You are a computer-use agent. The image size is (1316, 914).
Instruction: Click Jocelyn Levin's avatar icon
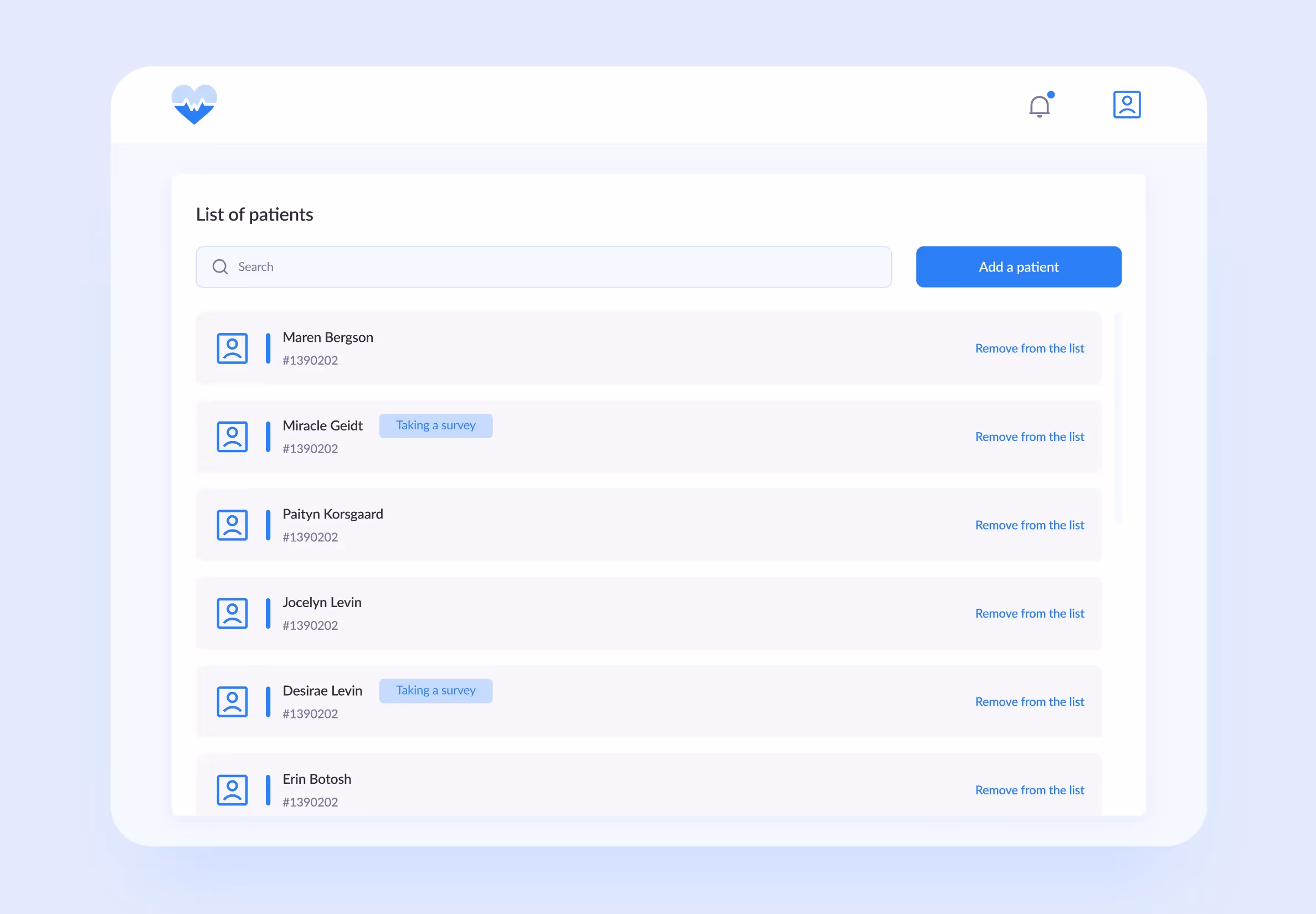pos(232,613)
